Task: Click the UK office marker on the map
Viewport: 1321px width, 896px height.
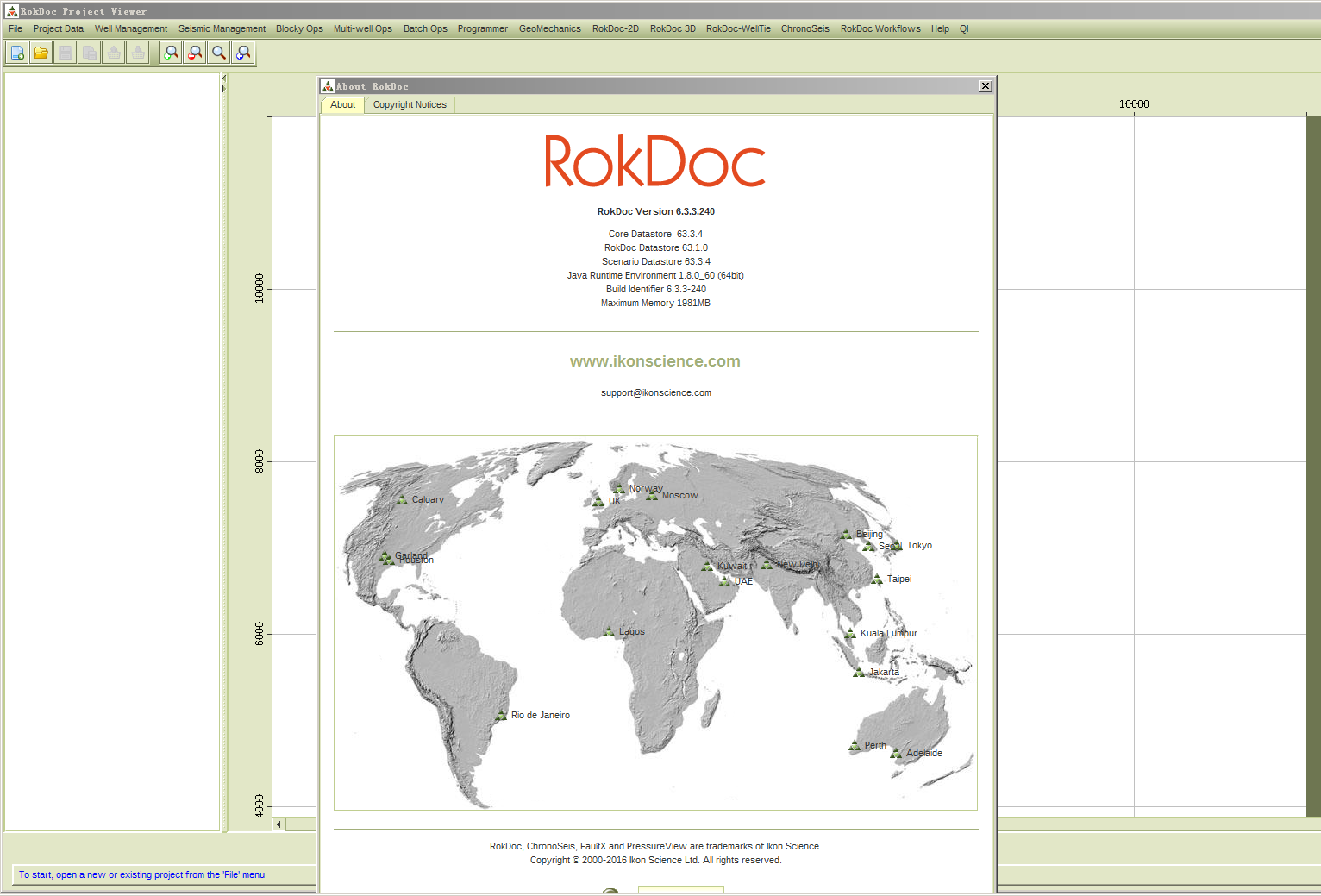Action: tap(598, 502)
